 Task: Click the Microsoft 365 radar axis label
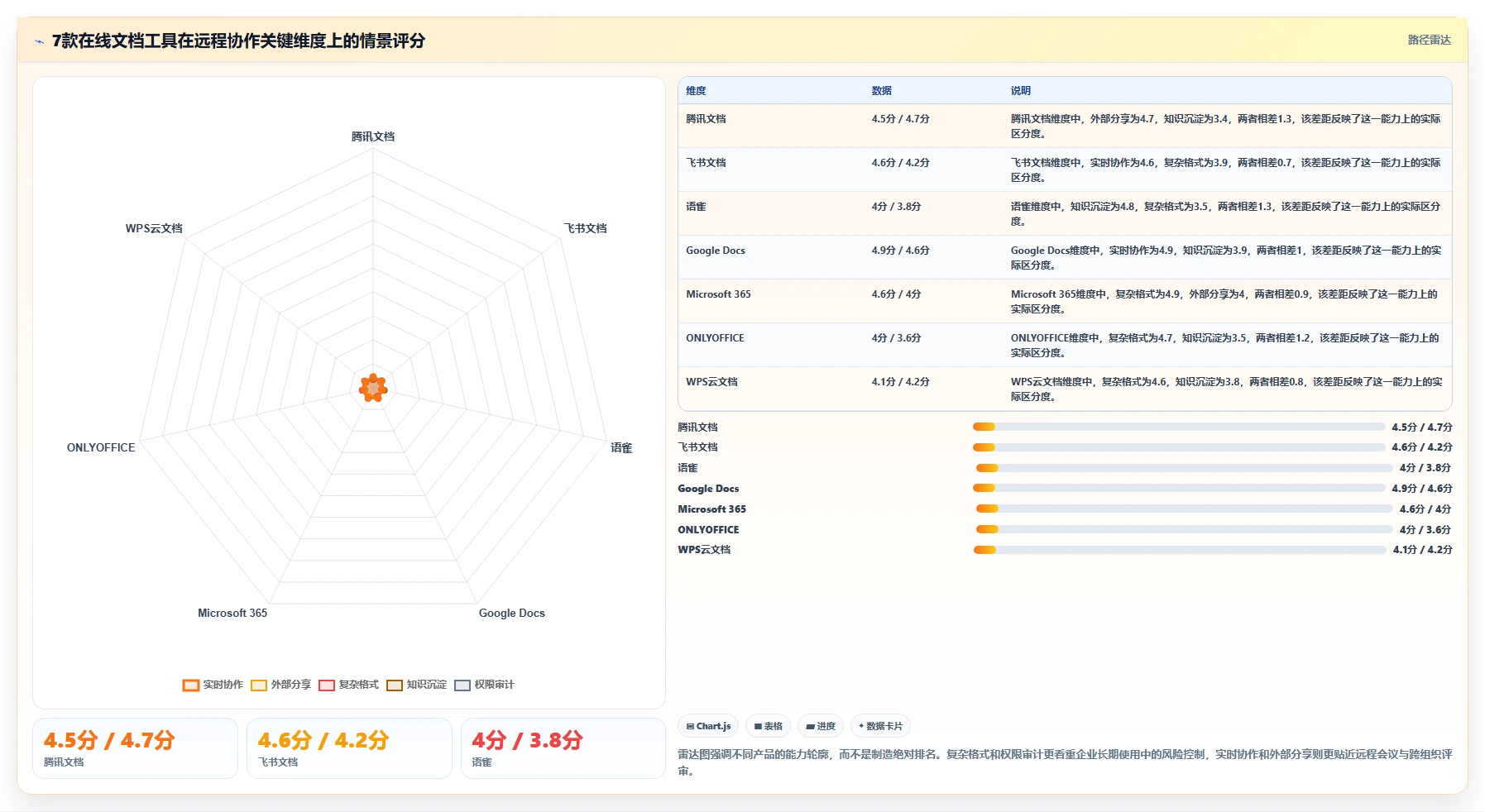click(232, 613)
